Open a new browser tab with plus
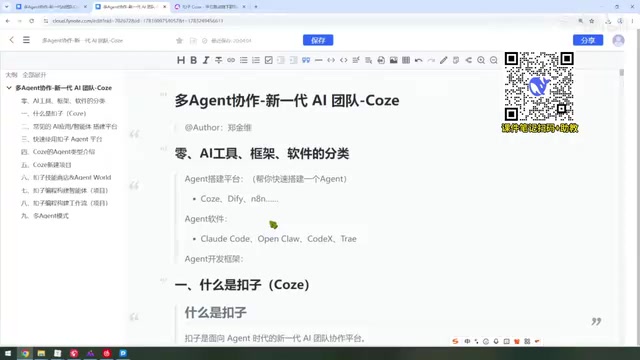 [x=256, y=7]
